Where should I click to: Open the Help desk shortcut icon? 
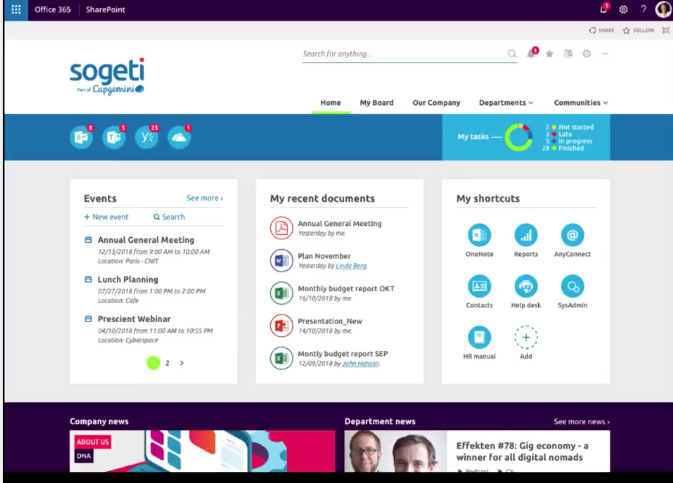pos(525,286)
